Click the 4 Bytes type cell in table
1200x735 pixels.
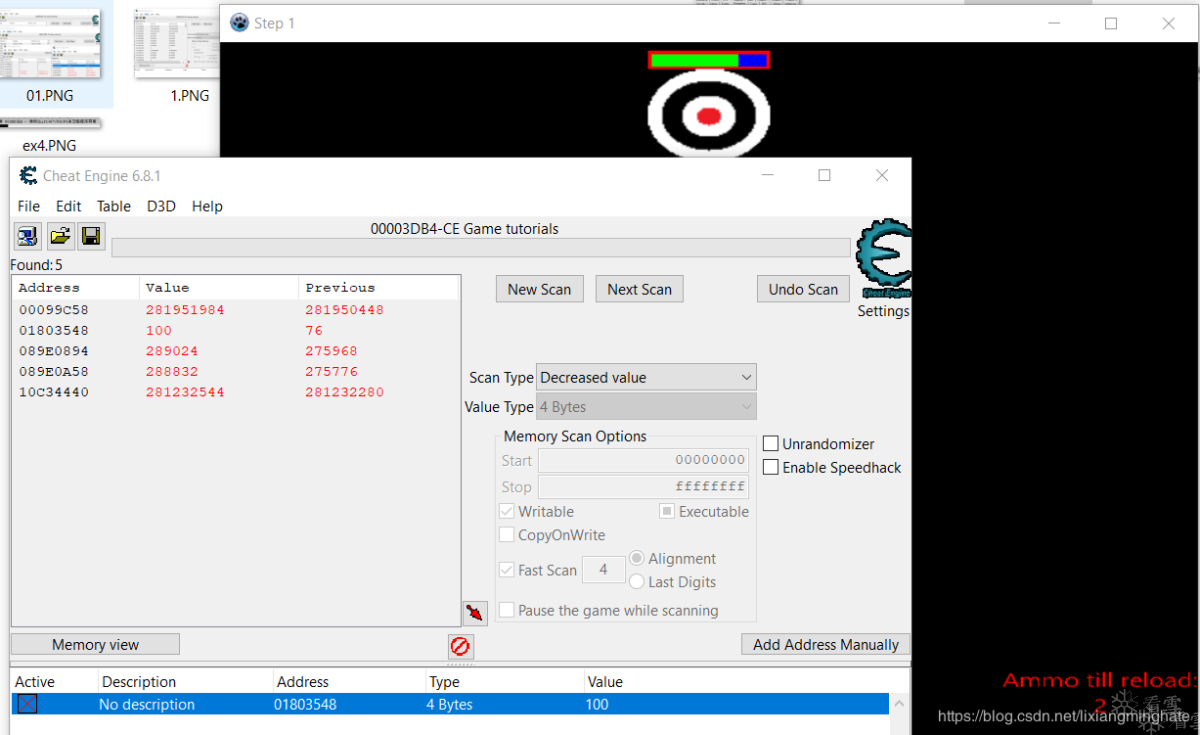(x=449, y=704)
